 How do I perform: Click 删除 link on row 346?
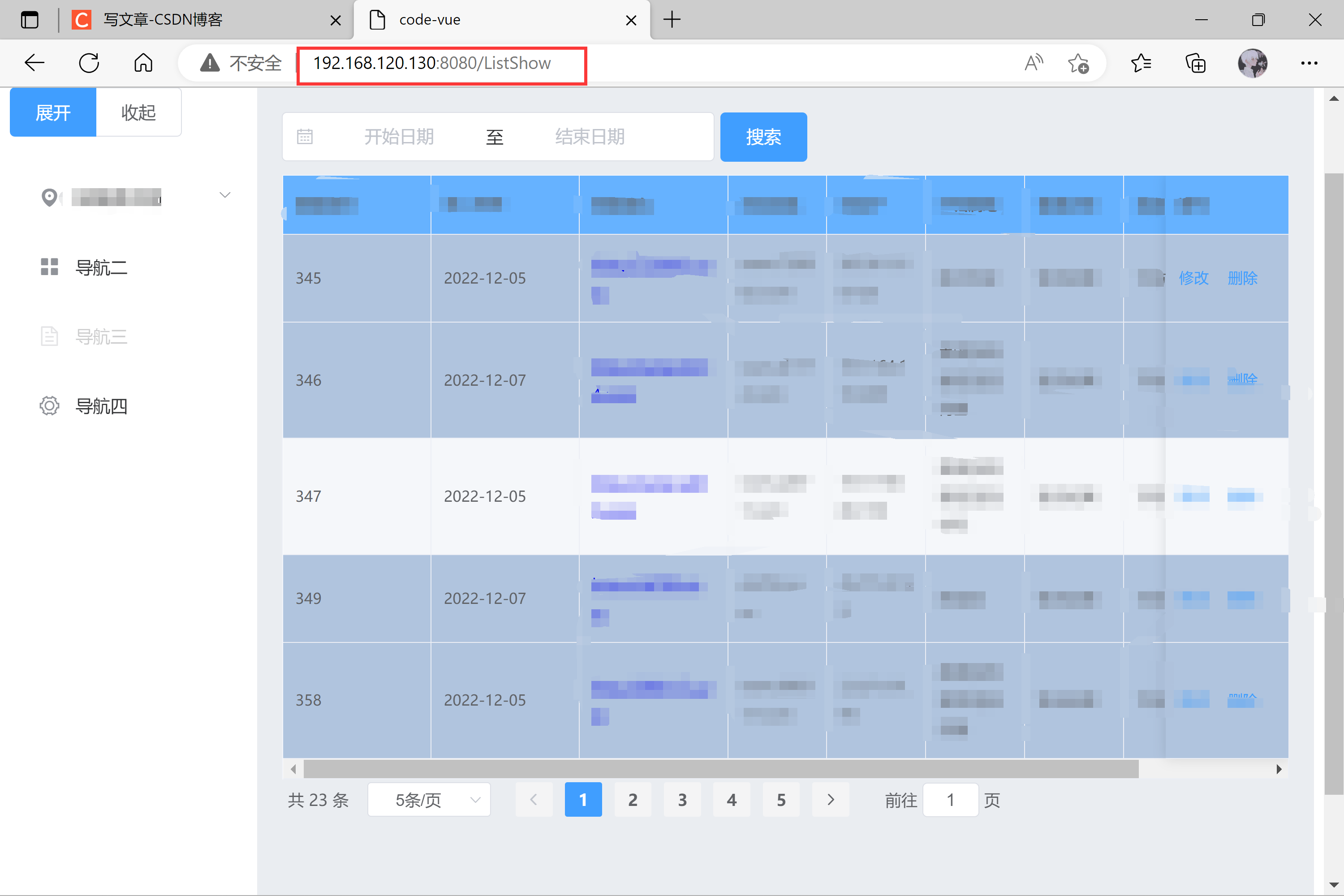click(1240, 378)
